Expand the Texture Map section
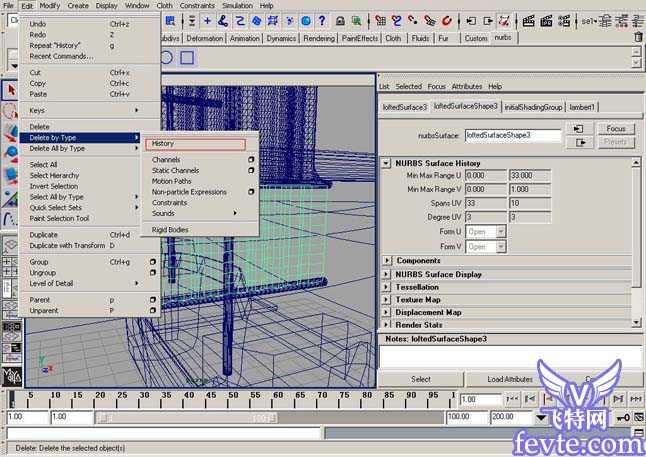The width and height of the screenshot is (646, 457). [386, 300]
